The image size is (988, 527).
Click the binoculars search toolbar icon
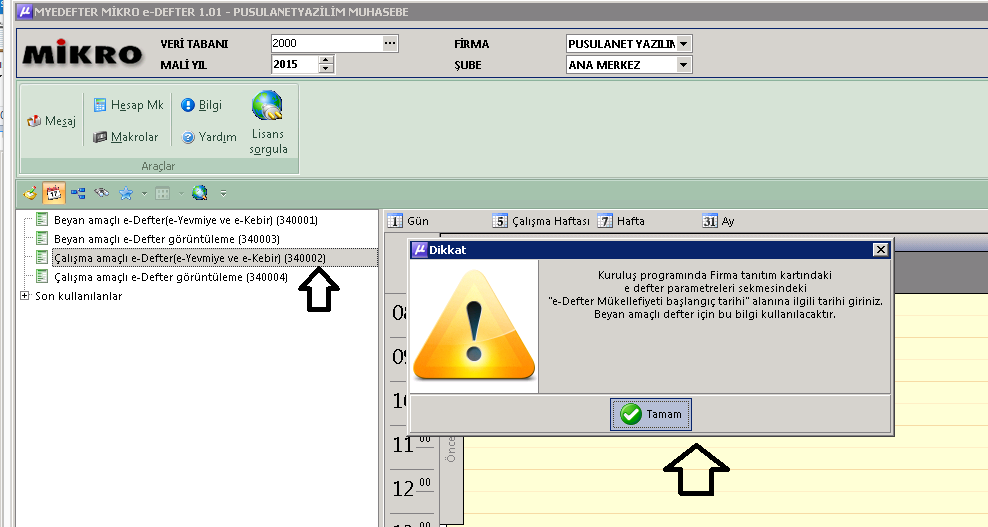[101, 193]
